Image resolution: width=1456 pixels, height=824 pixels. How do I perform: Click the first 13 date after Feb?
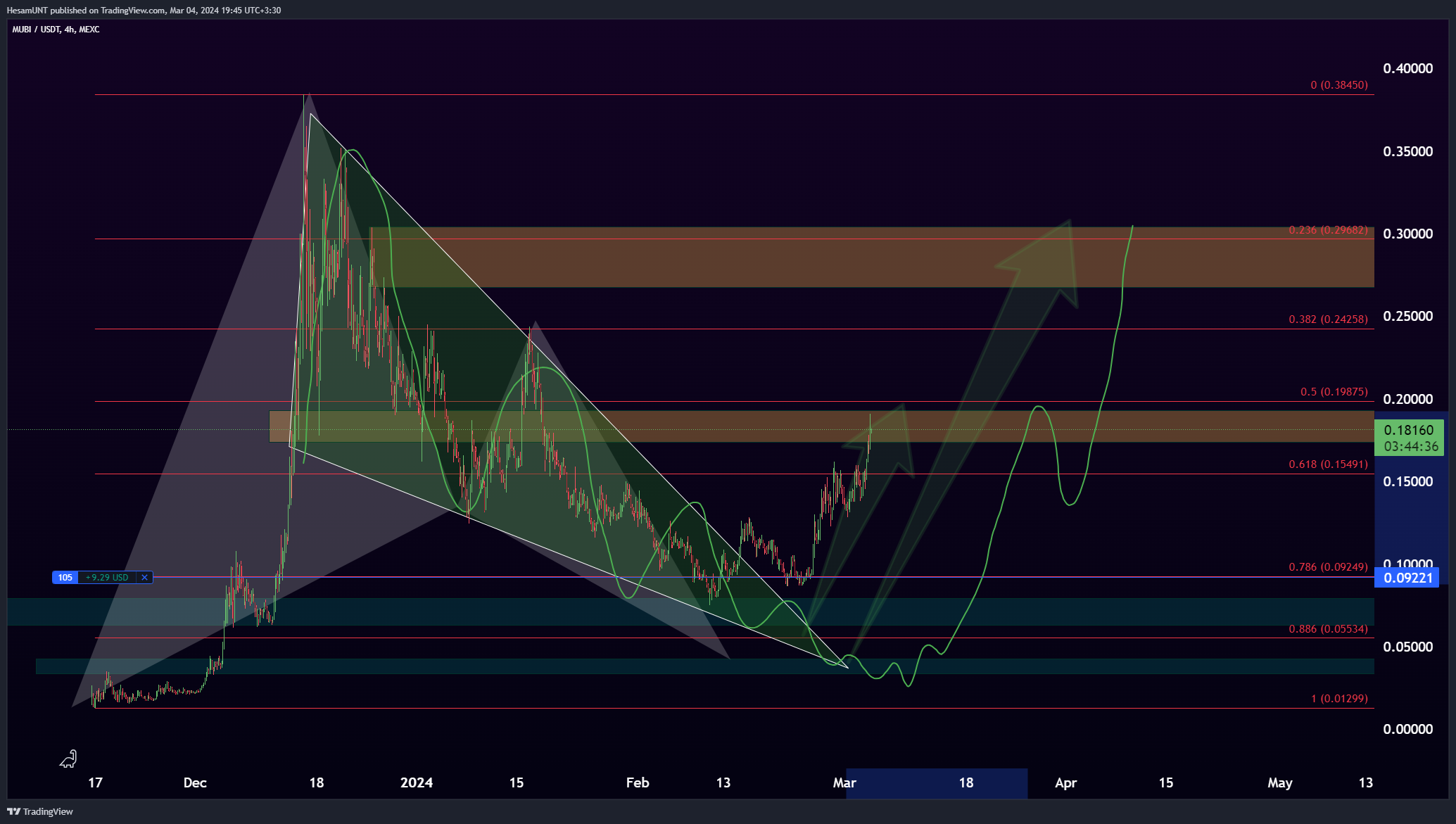(723, 782)
